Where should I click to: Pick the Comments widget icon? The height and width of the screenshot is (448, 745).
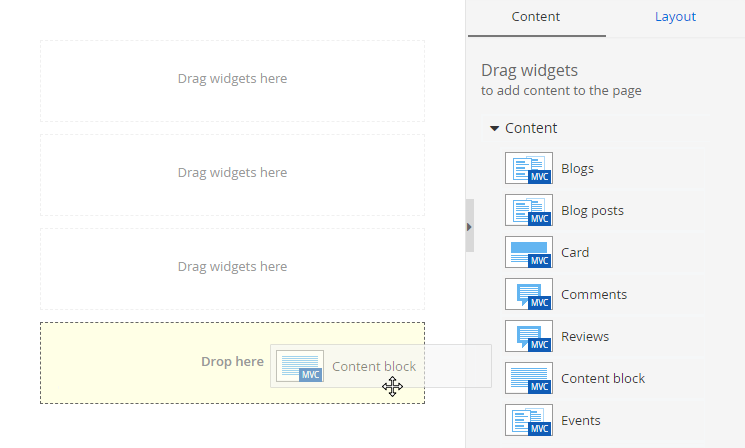tap(528, 294)
